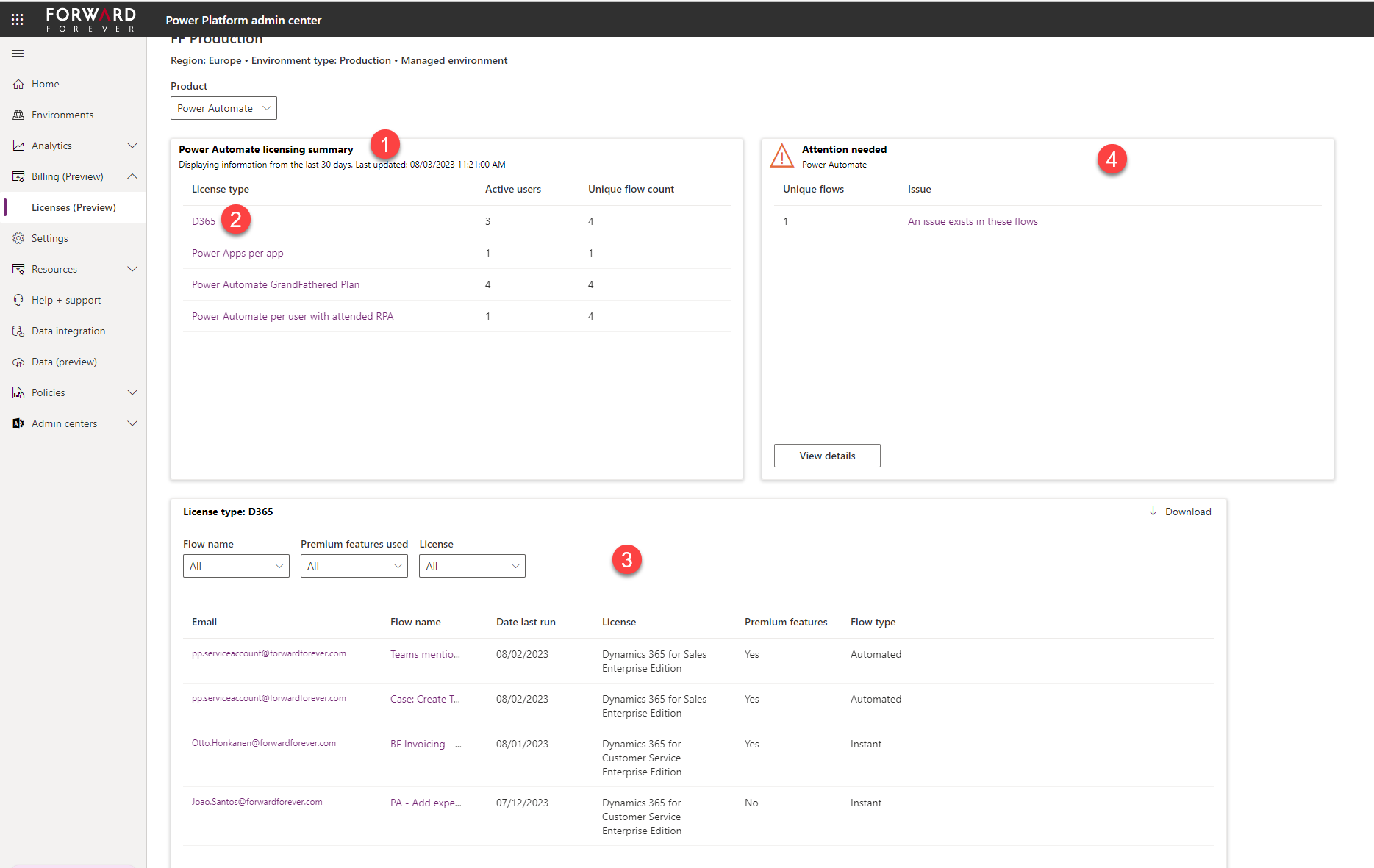This screenshot has width=1374, height=868.
Task: Click the Data integration icon
Action: coord(18,331)
